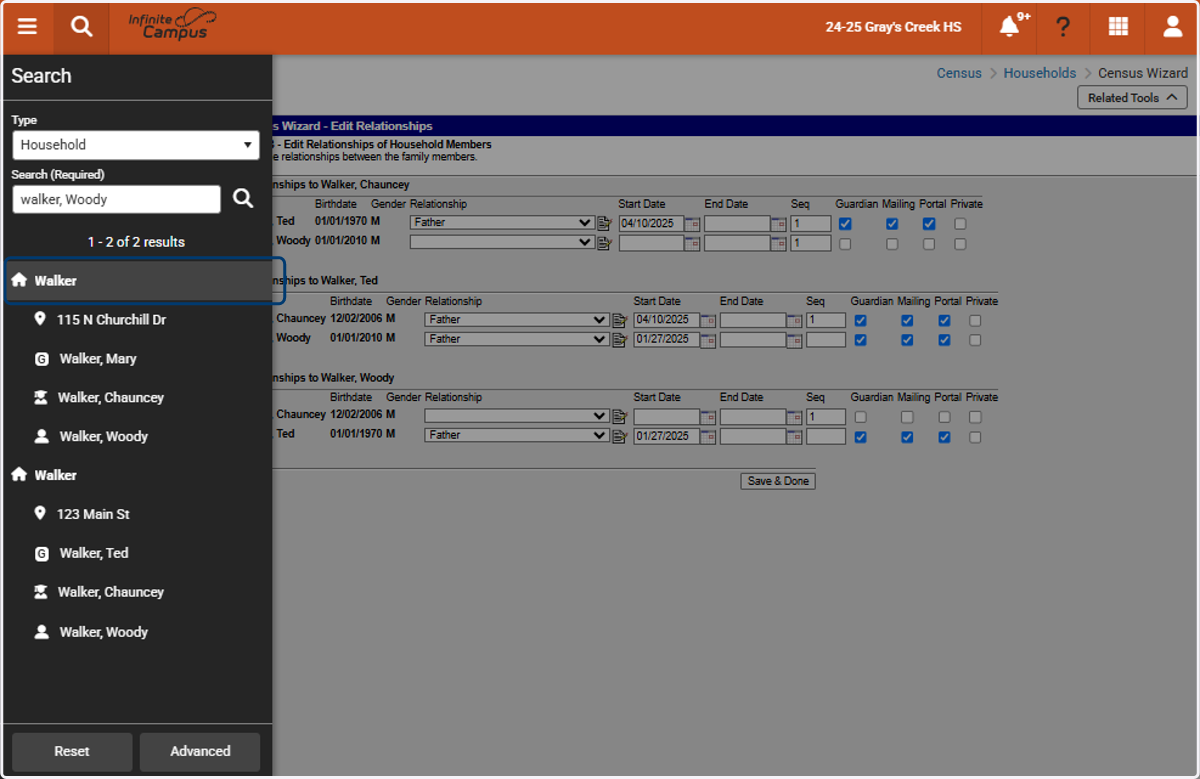This screenshot has height=779, width=1200.
Task: Click guardian icon beside Walker, Mary
Action: (41, 359)
